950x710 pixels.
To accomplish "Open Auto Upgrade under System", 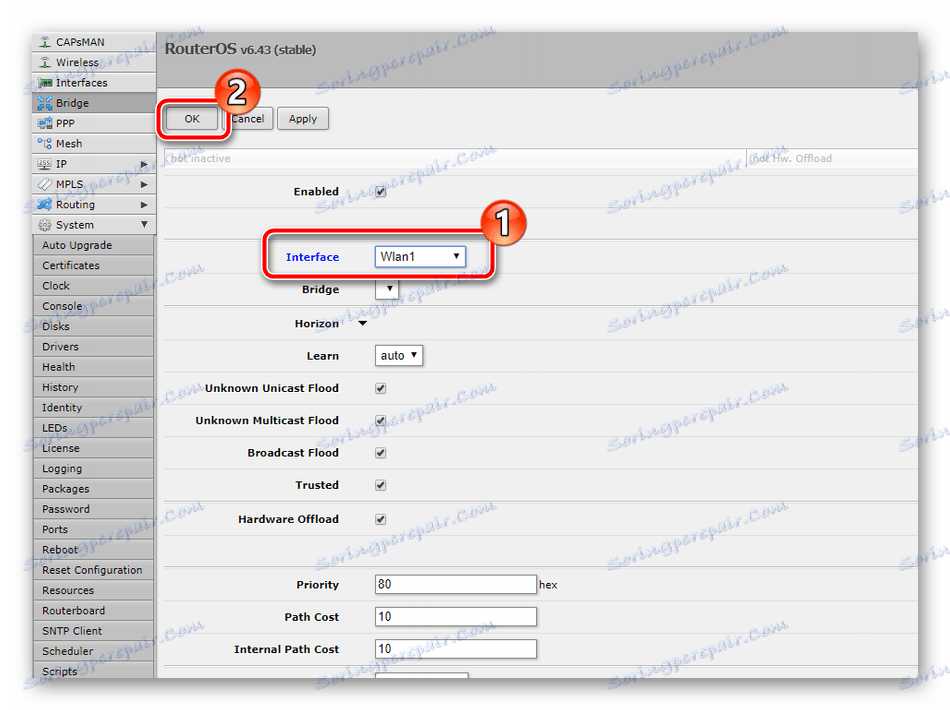I will point(93,245).
